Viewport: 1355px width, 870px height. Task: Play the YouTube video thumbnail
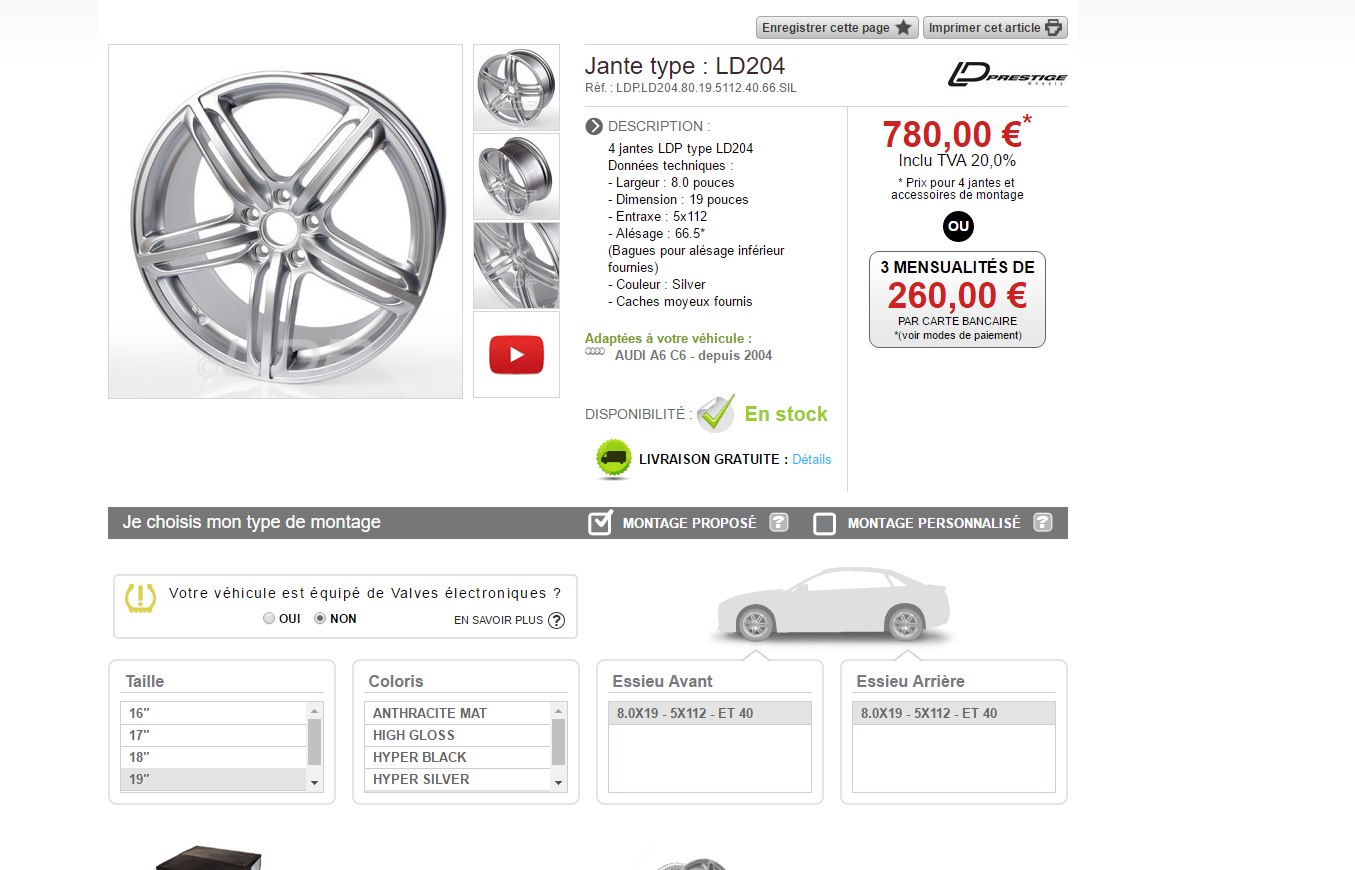(x=516, y=355)
